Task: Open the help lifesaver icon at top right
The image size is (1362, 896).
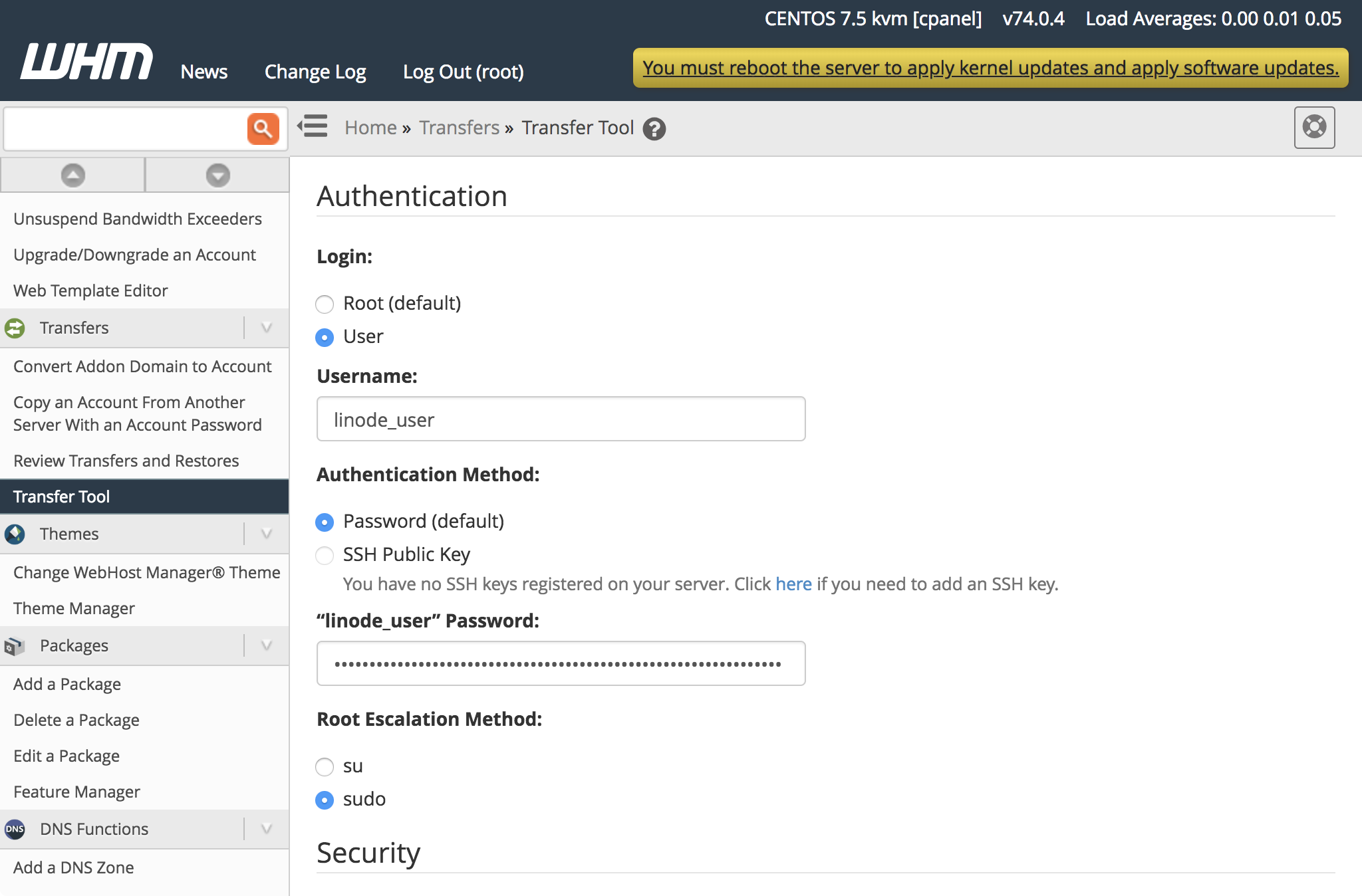Action: (x=1314, y=128)
